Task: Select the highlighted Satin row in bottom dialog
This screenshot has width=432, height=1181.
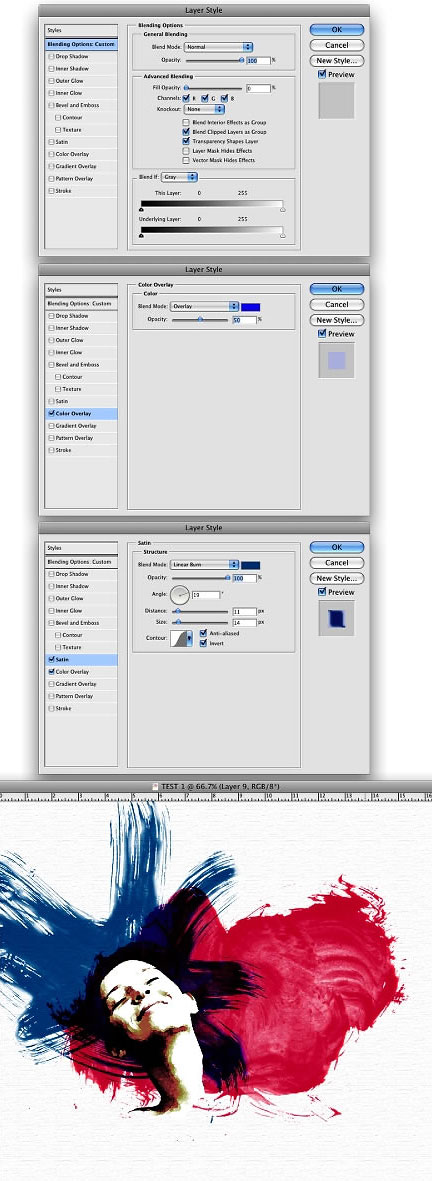Action: point(81,660)
